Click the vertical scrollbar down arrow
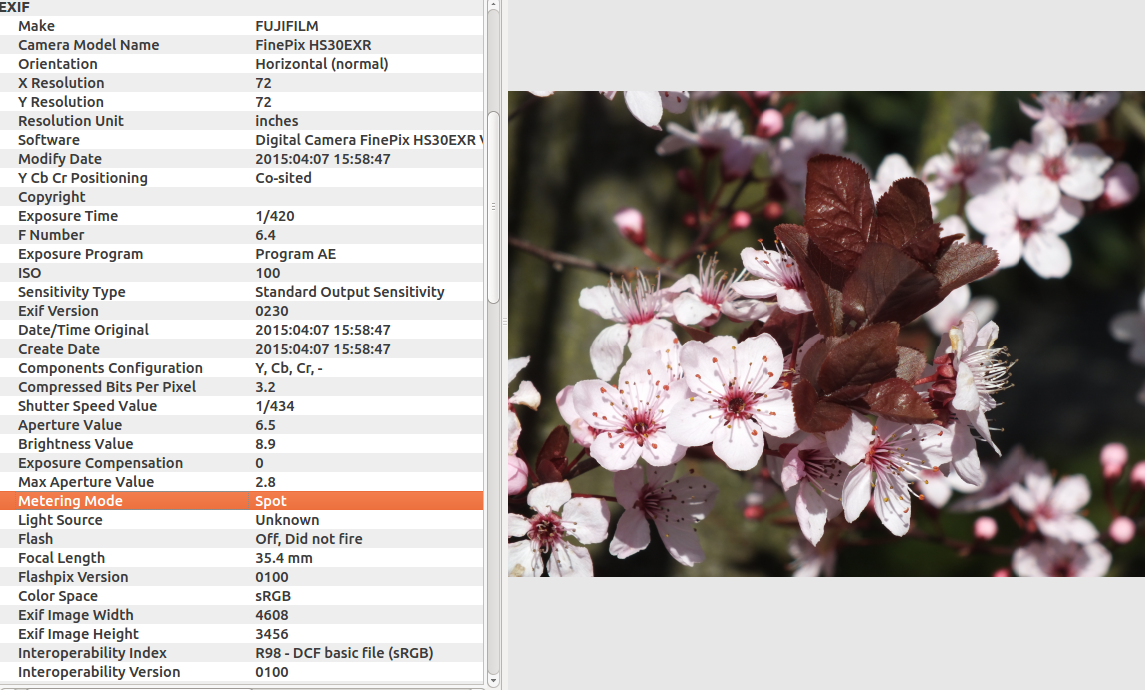This screenshot has width=1145, height=690. 492,682
